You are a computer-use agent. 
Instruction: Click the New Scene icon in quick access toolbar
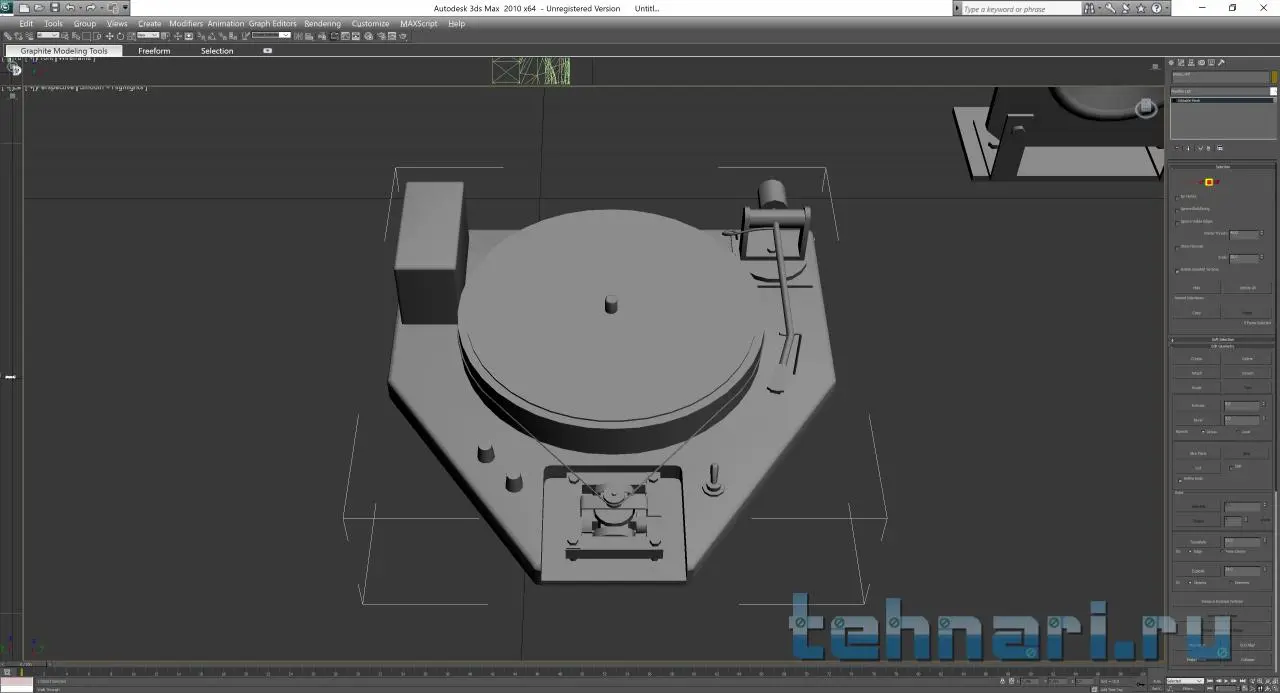pyautogui.click(x=24, y=7)
